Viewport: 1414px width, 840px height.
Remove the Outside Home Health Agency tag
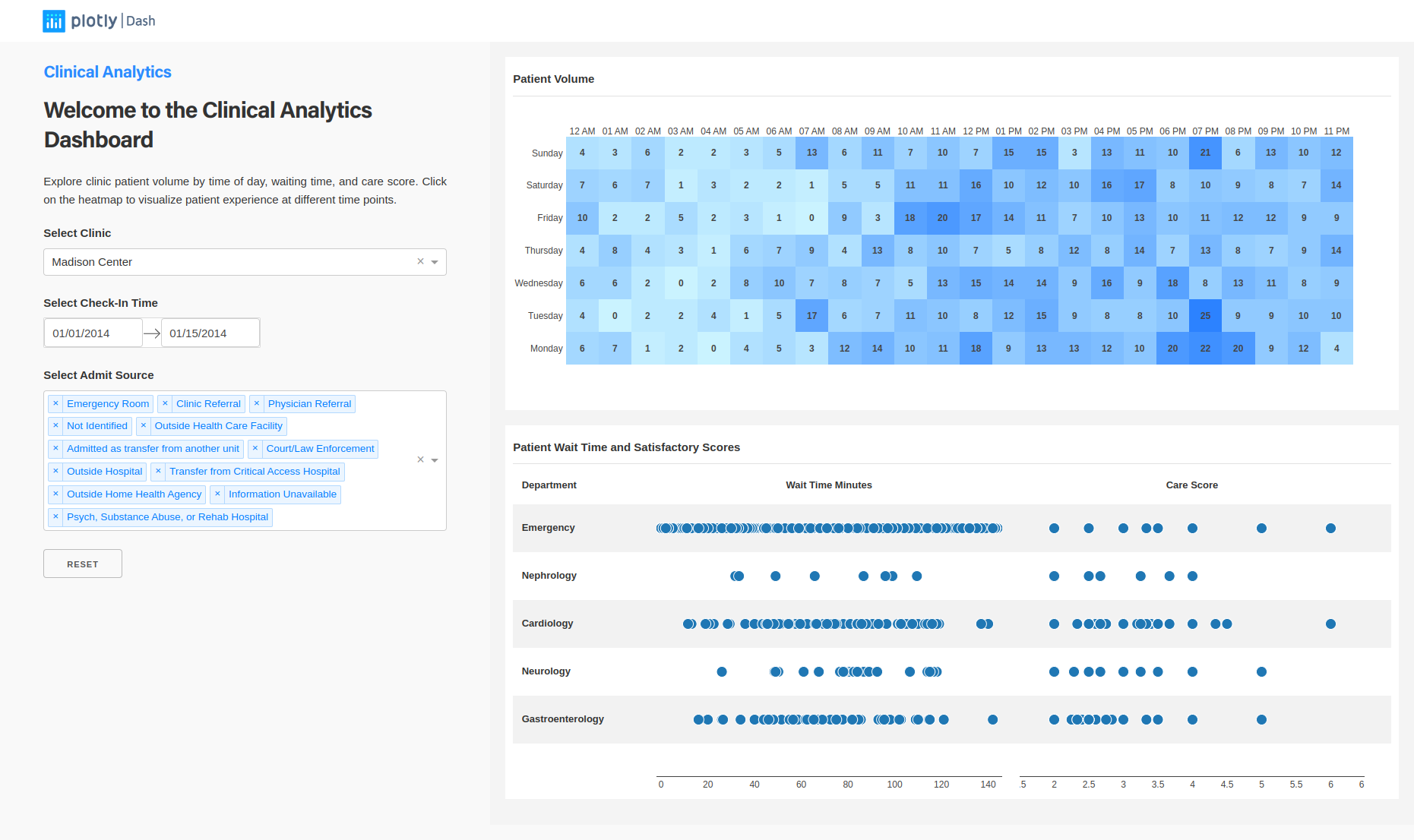[55, 494]
